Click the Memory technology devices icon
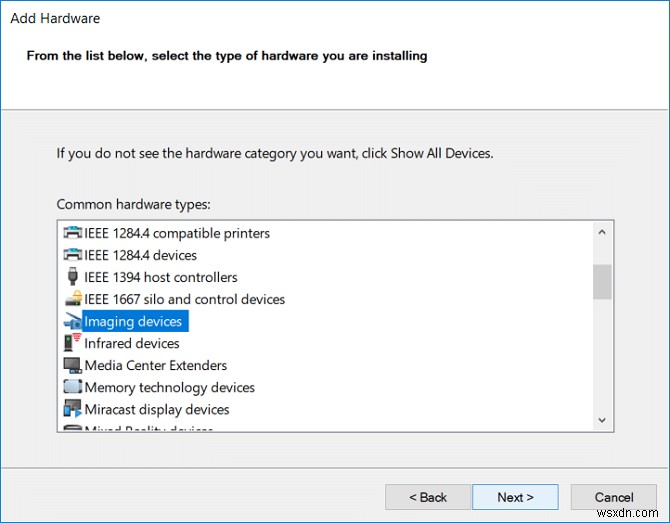The width and height of the screenshot is (670, 523). pyautogui.click(x=72, y=387)
